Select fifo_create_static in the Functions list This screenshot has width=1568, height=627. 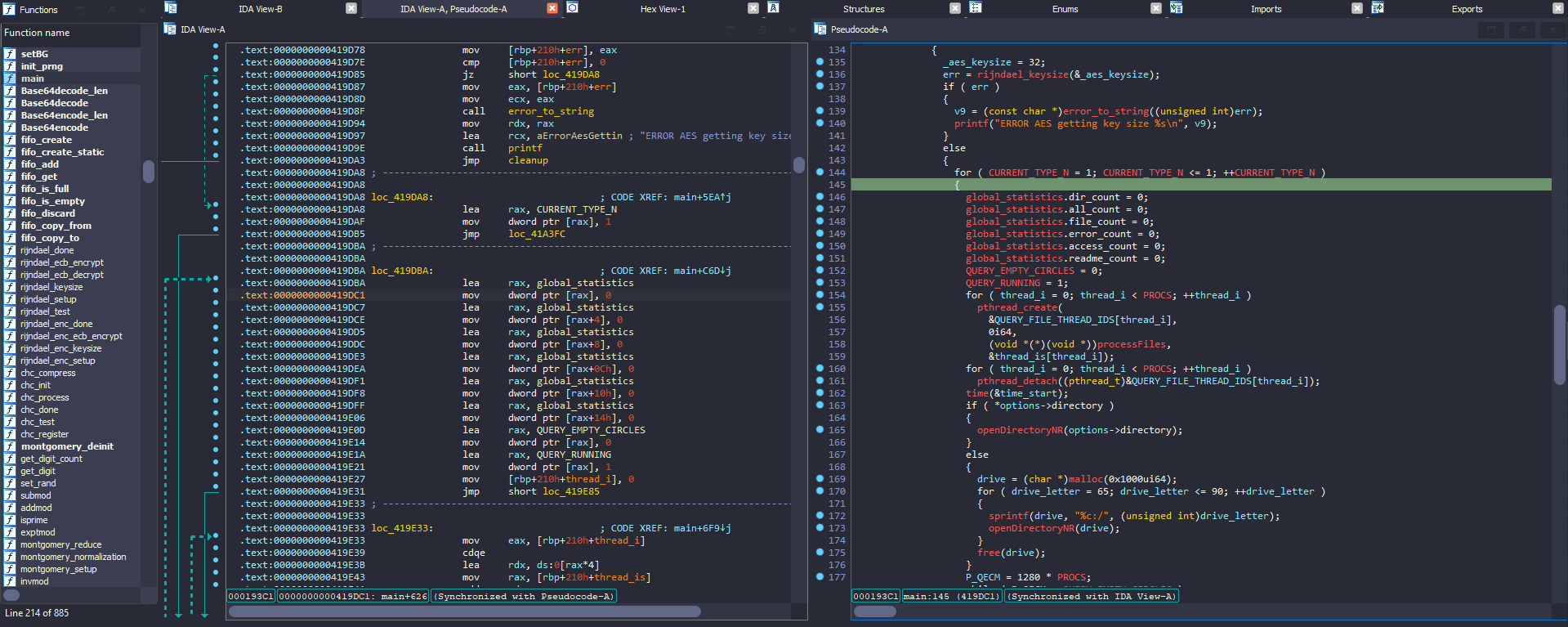[71, 152]
